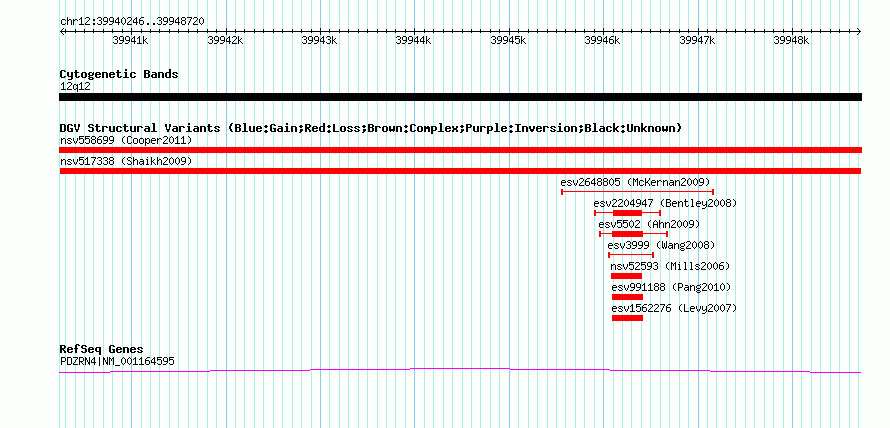
Task: Click the red glyph under esv5502
Action: [x=633, y=234]
